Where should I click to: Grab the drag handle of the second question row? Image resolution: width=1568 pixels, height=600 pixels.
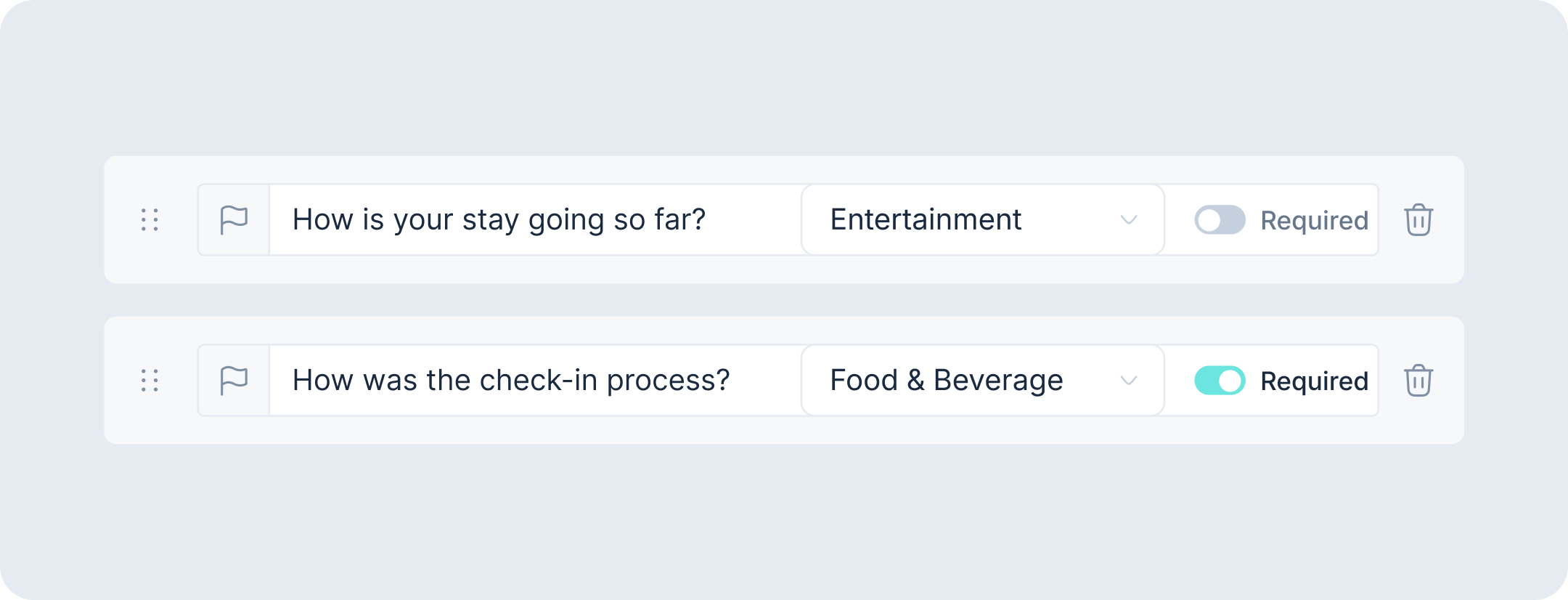(149, 380)
